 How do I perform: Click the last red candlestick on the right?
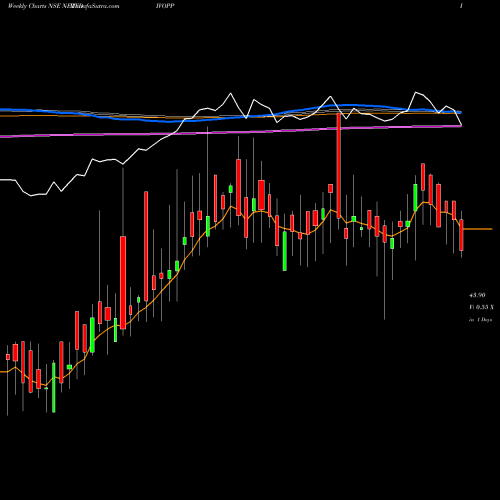tap(461, 235)
